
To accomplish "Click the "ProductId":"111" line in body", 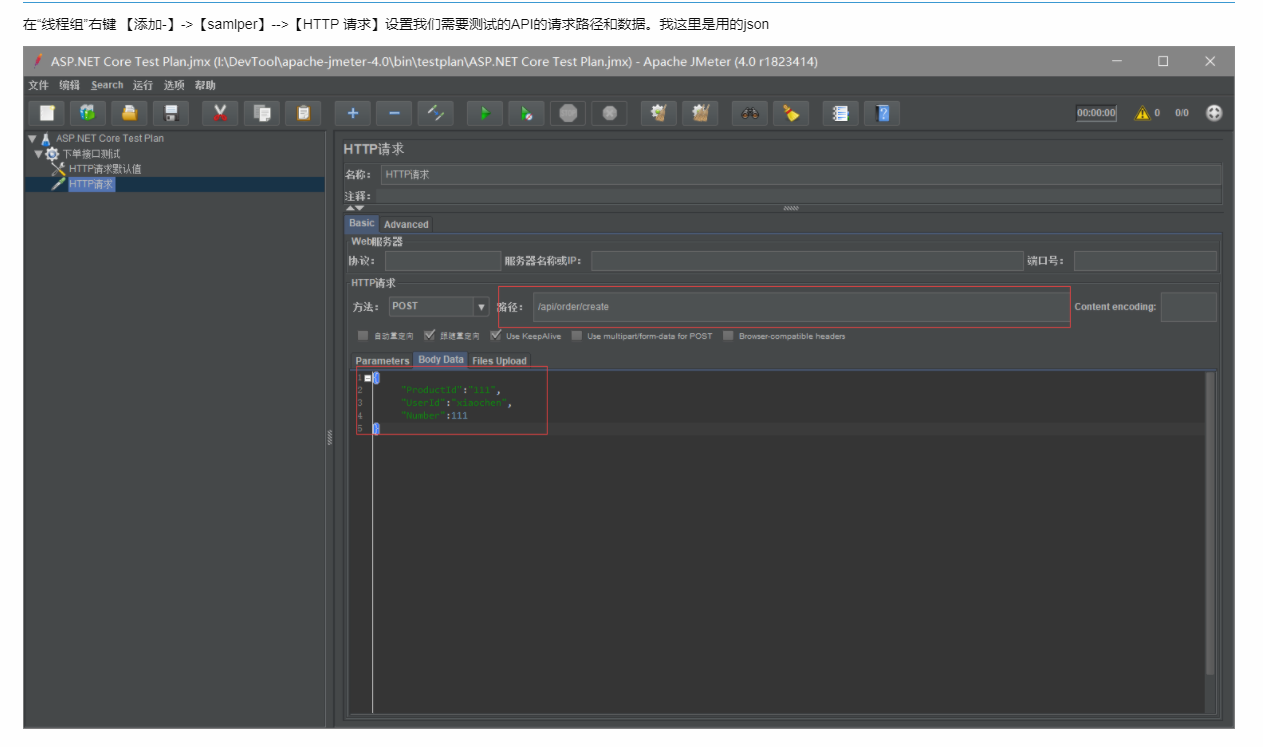I will click(x=451, y=390).
